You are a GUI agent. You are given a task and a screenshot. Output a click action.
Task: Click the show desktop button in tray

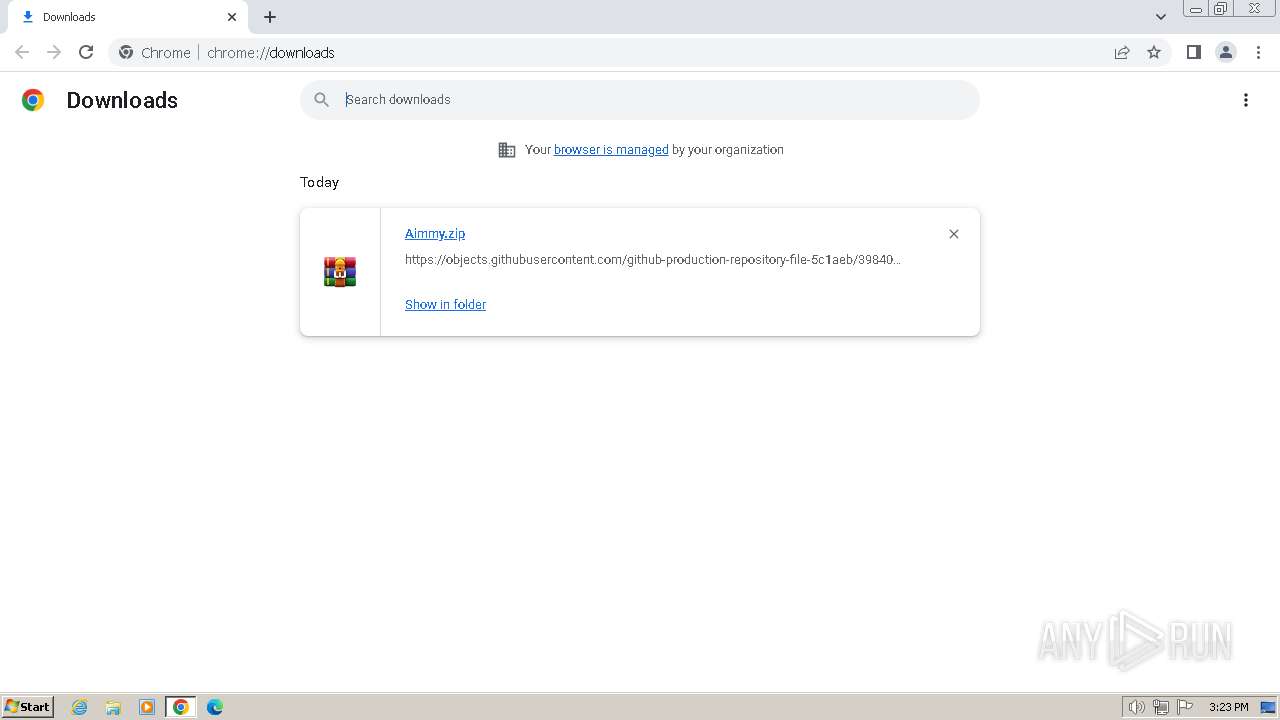[x=1268, y=707]
